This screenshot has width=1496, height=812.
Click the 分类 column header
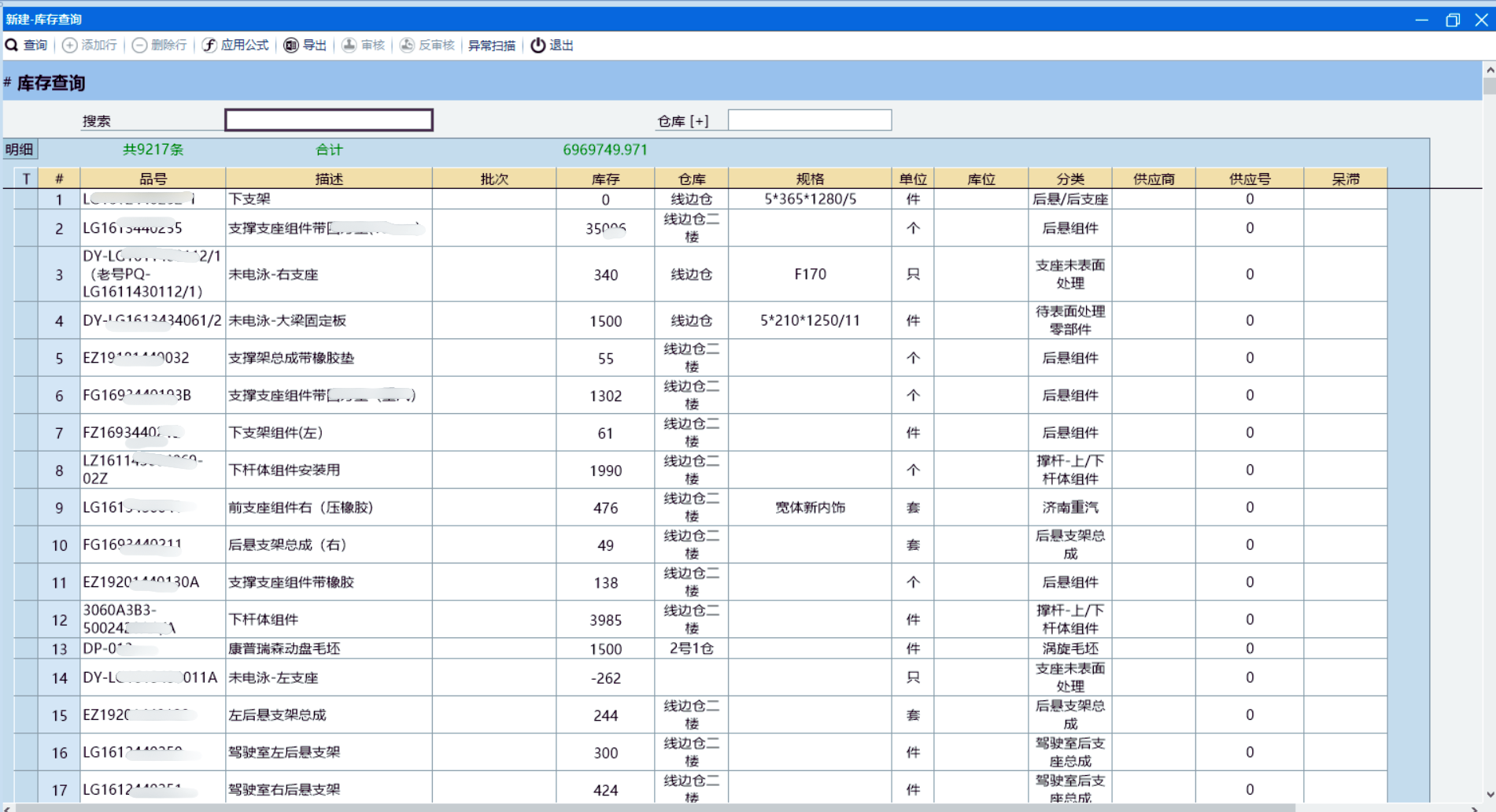[1069, 179]
